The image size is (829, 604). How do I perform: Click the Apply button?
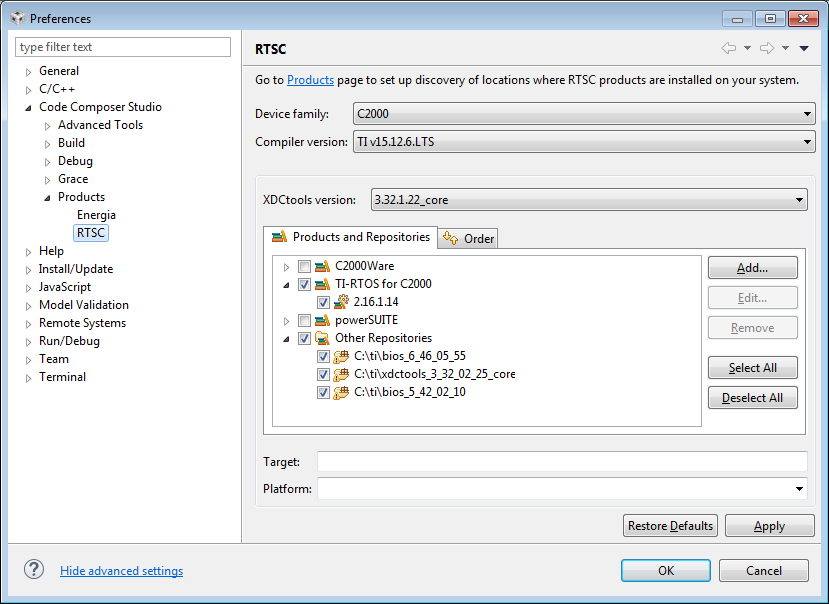coord(769,525)
